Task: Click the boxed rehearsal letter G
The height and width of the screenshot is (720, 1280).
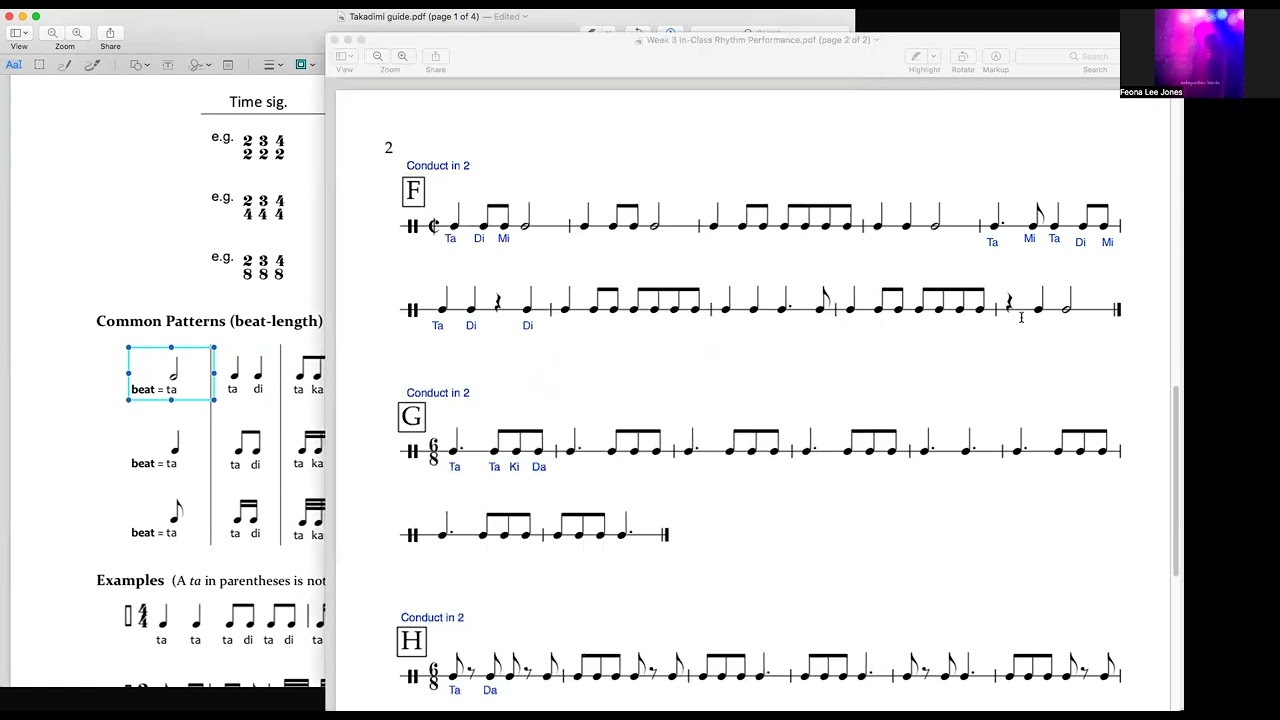Action: point(411,416)
